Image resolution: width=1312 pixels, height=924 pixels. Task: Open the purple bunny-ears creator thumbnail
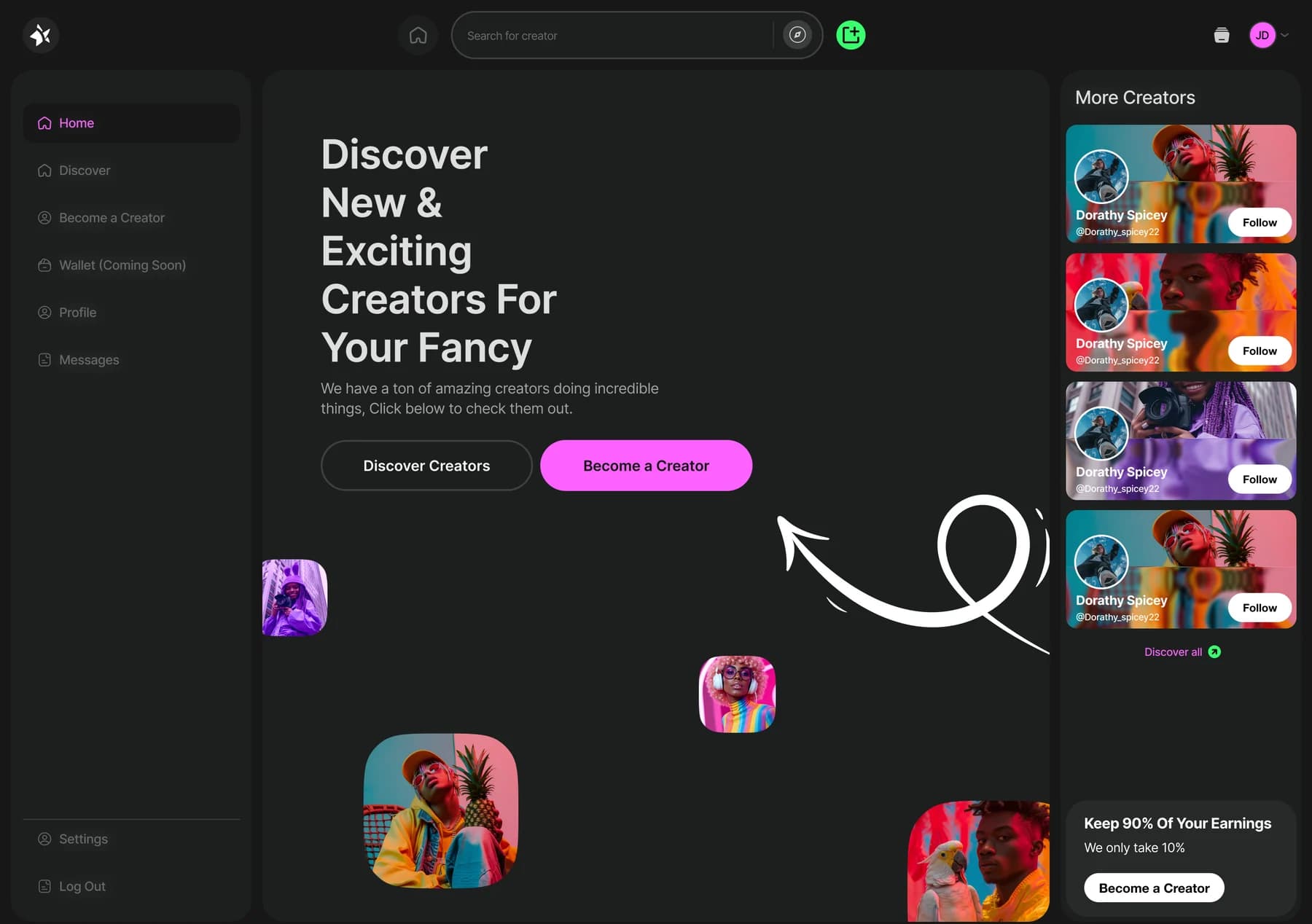[294, 598]
